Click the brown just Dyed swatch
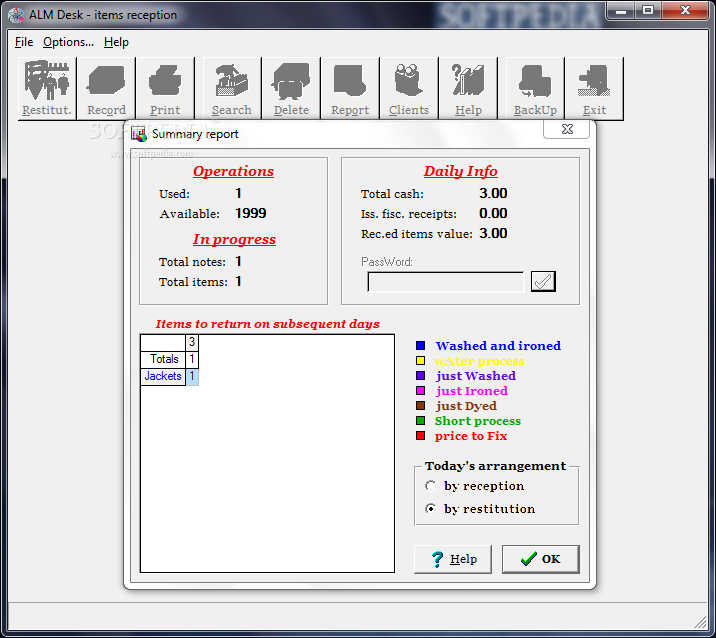 coord(421,406)
